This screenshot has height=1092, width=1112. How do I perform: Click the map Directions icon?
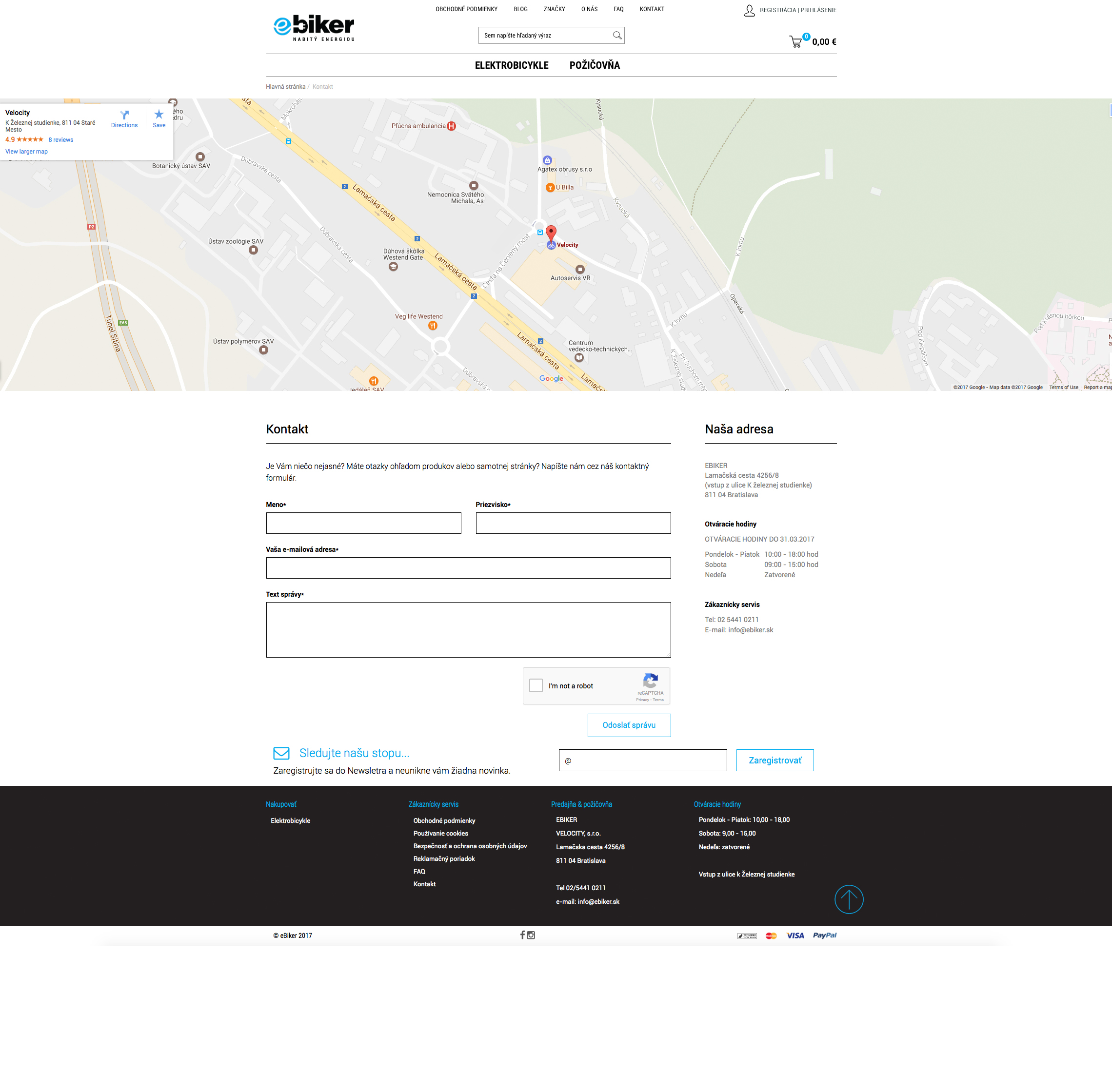click(x=124, y=115)
